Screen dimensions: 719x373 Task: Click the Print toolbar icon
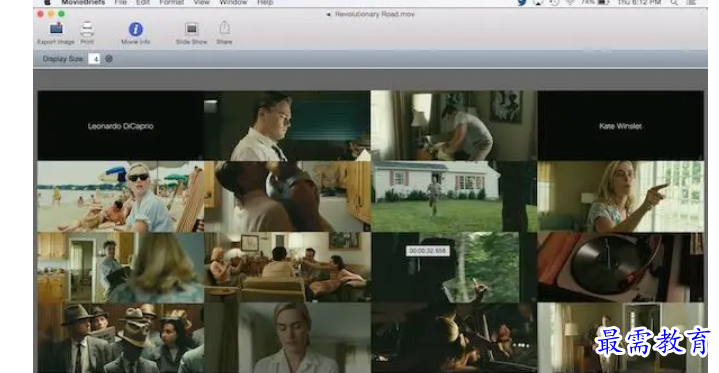[87, 29]
